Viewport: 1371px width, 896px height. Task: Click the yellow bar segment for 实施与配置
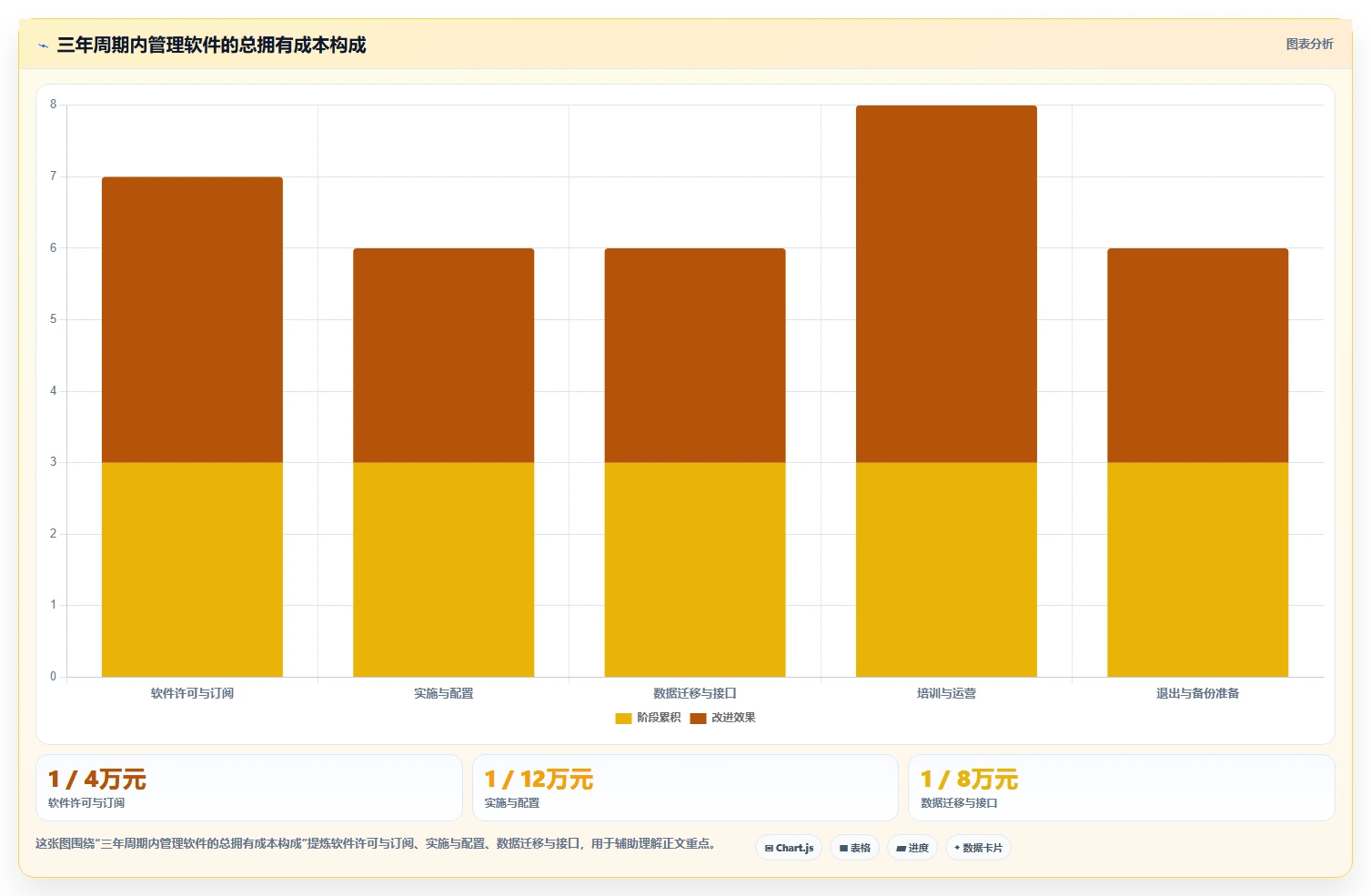tap(443, 569)
